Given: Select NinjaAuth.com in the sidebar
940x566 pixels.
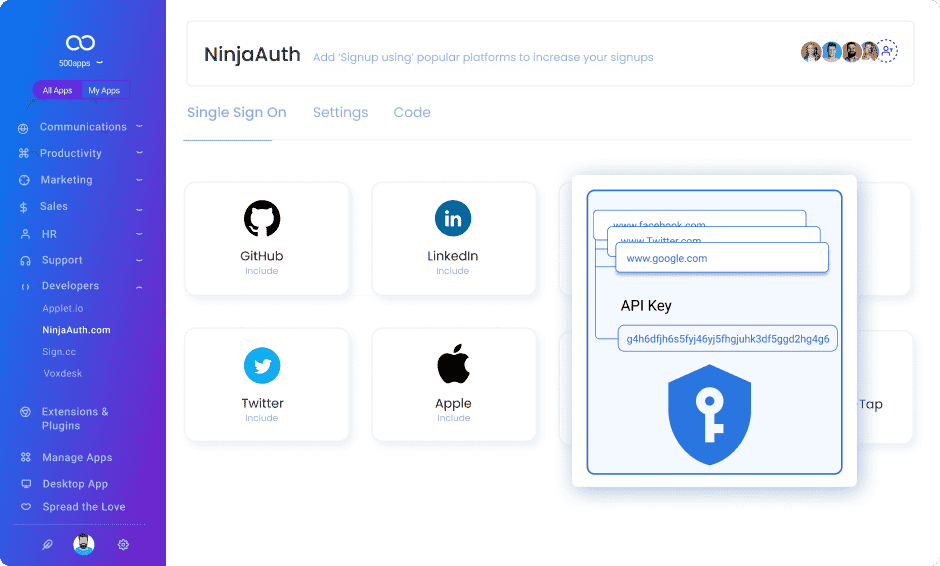Looking at the screenshot, I should click(x=76, y=330).
